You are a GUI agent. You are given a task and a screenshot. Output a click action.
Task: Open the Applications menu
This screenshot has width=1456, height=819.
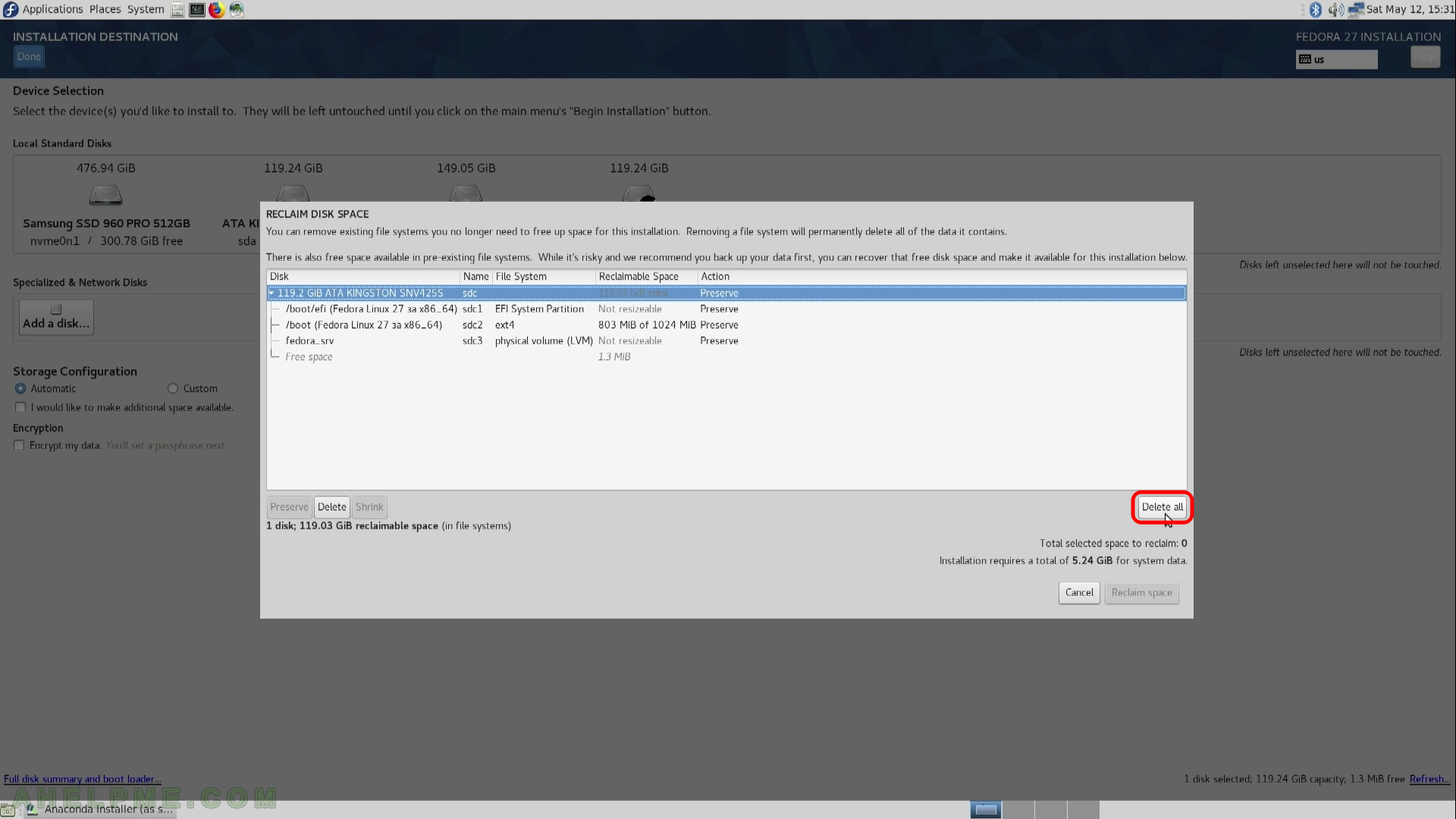52,9
